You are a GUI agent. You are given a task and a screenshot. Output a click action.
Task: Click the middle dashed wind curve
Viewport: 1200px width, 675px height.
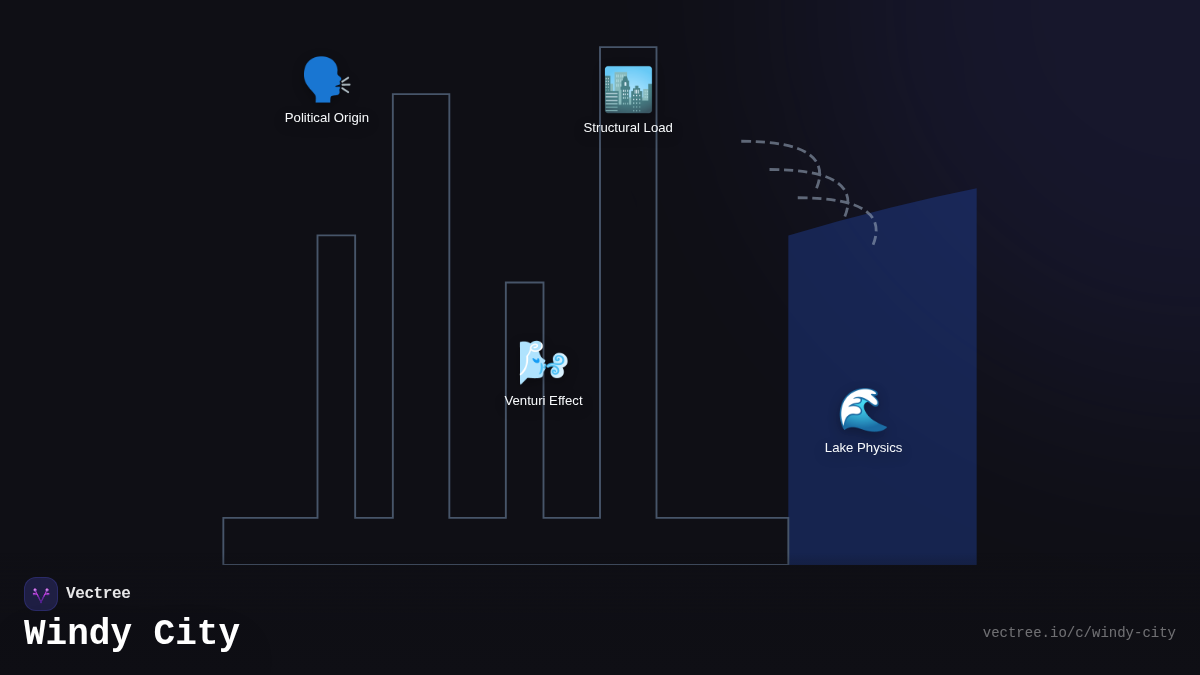[x=820, y=174]
